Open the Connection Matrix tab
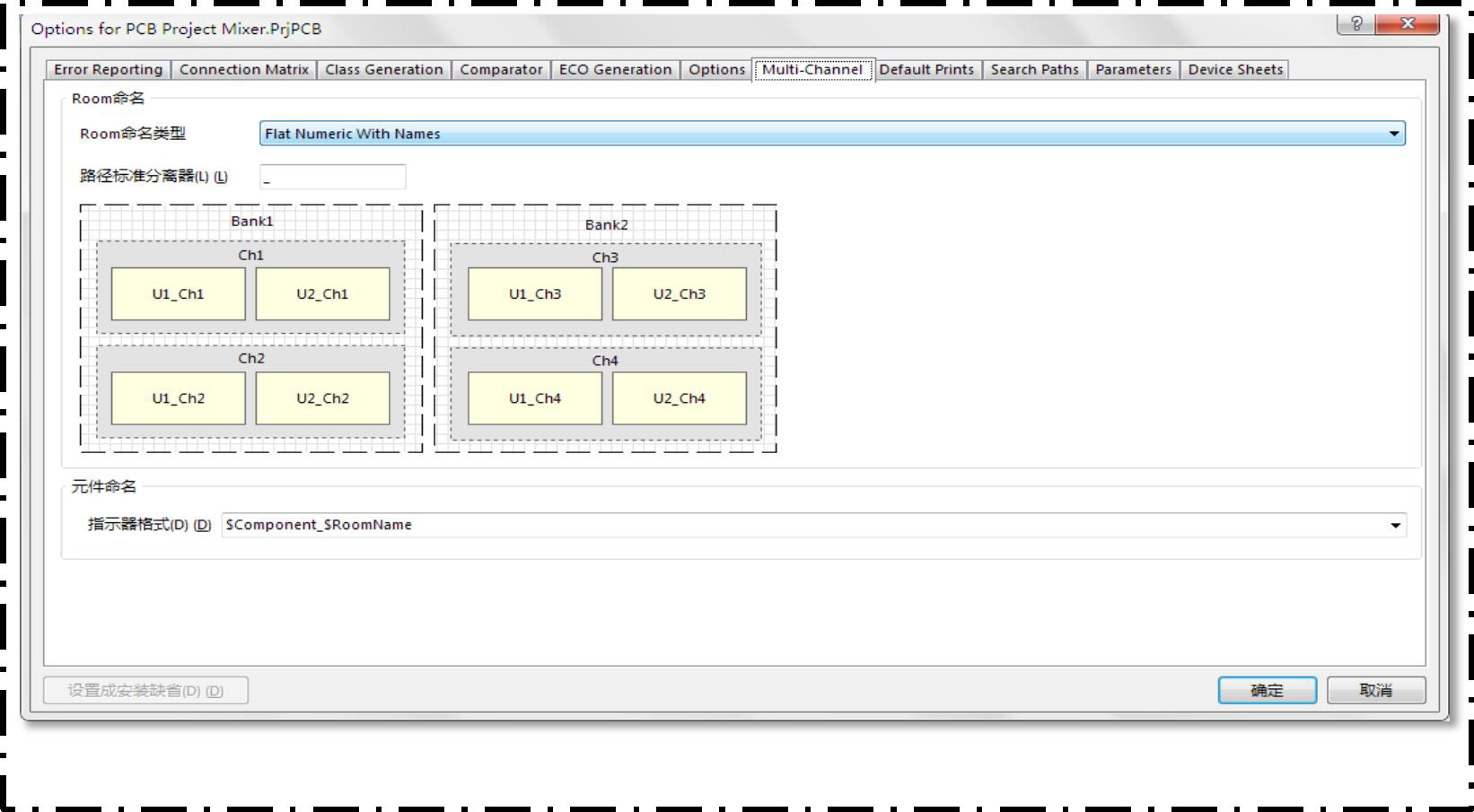The width and height of the screenshot is (1474, 812). point(243,70)
